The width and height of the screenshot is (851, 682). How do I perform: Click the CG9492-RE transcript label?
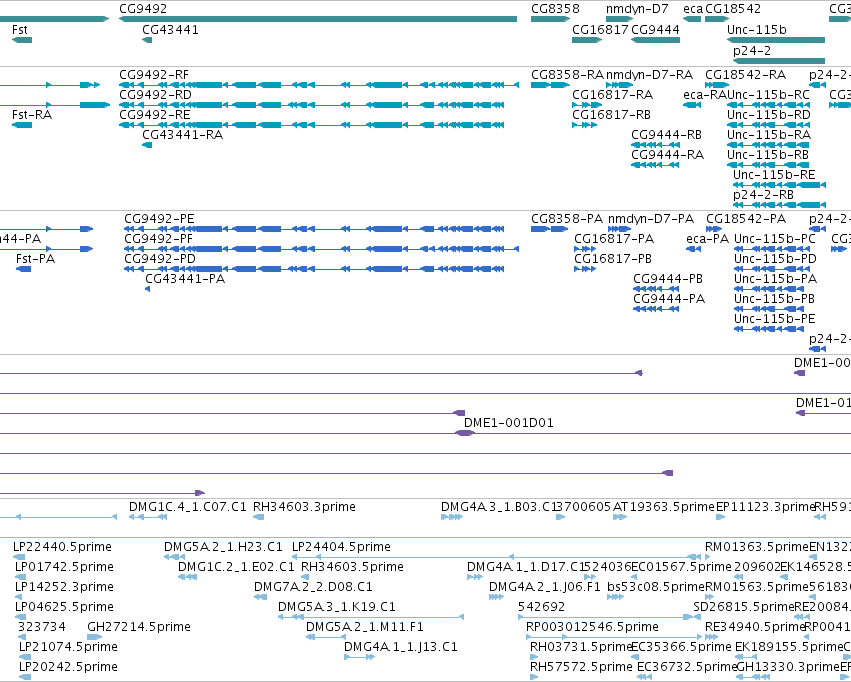155,115
